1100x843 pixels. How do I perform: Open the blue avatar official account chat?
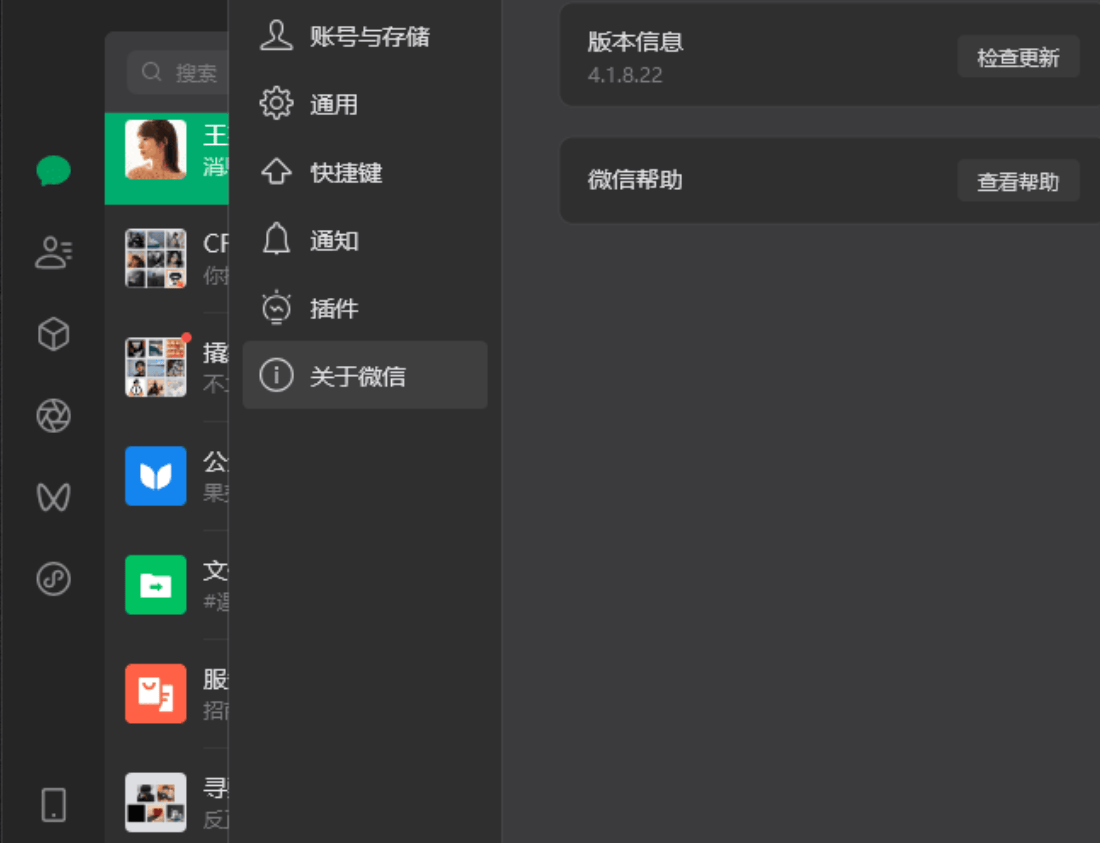pyautogui.click(x=156, y=476)
